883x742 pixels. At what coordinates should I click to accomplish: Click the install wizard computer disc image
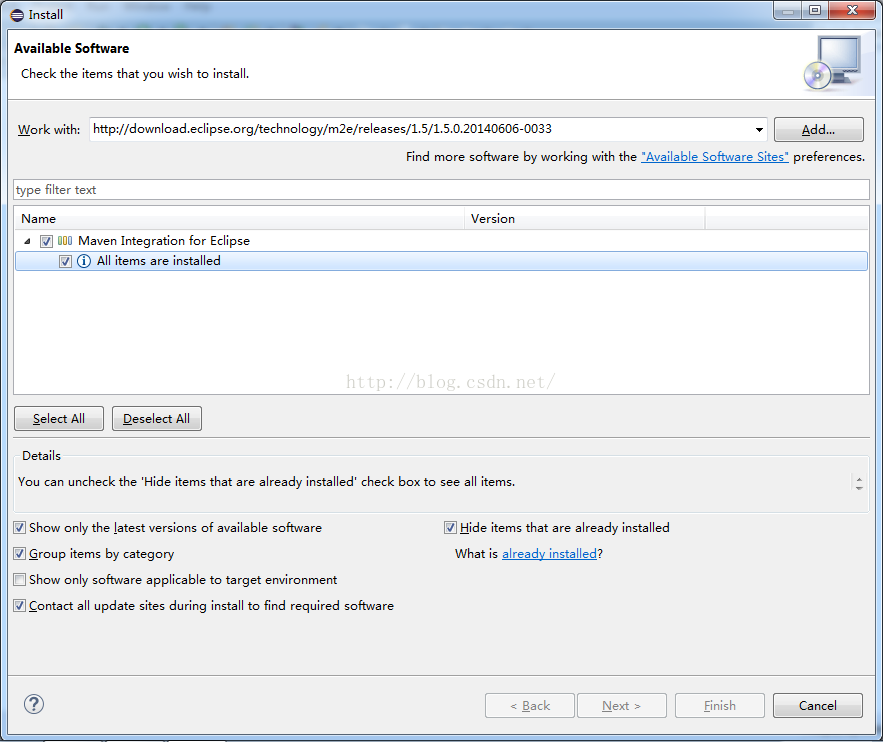pos(832,62)
